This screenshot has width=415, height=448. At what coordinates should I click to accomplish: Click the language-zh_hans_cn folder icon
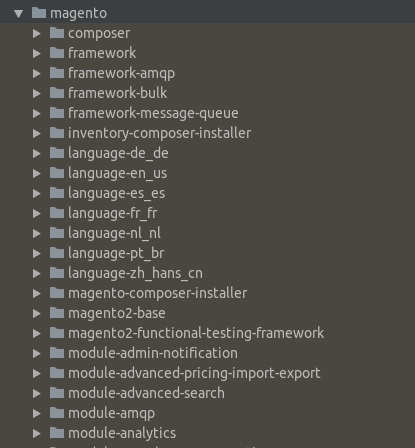(57, 273)
